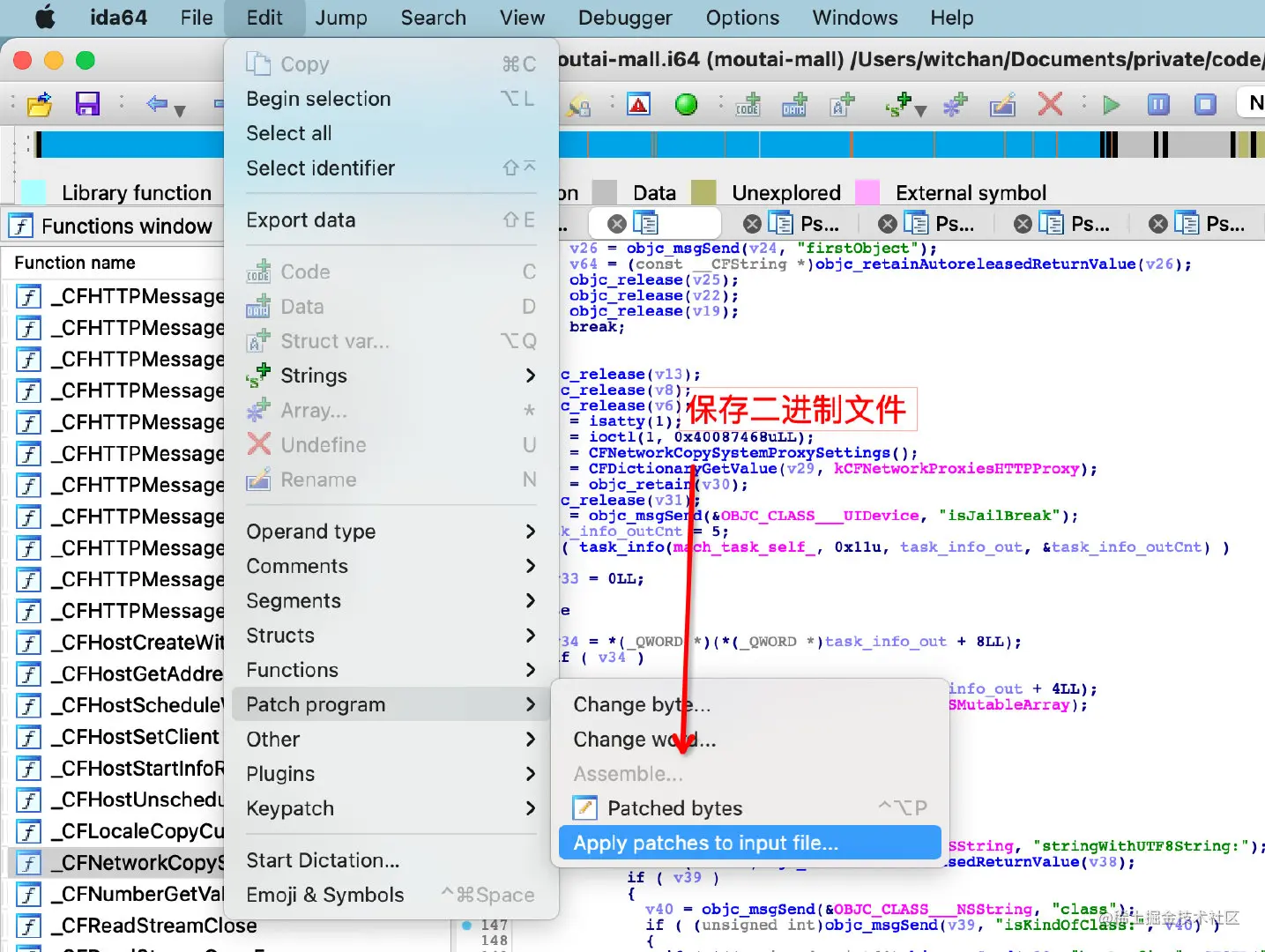
Task: Choose Select all in Edit menu
Action: point(391,133)
